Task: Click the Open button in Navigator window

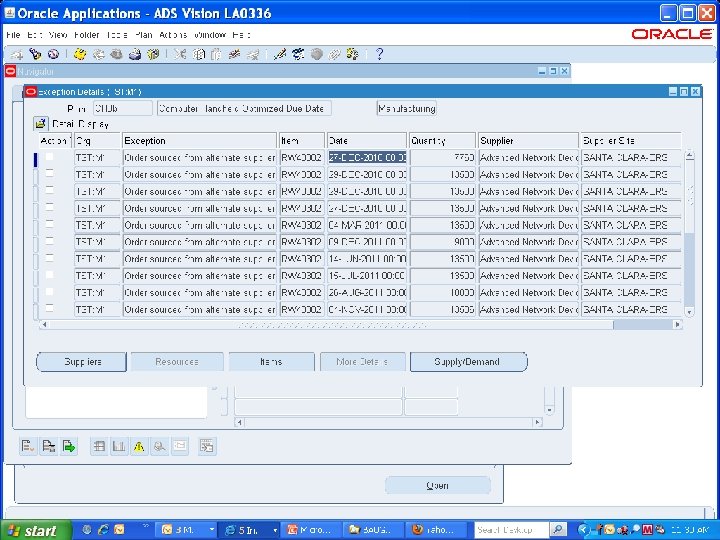Action: point(438,485)
